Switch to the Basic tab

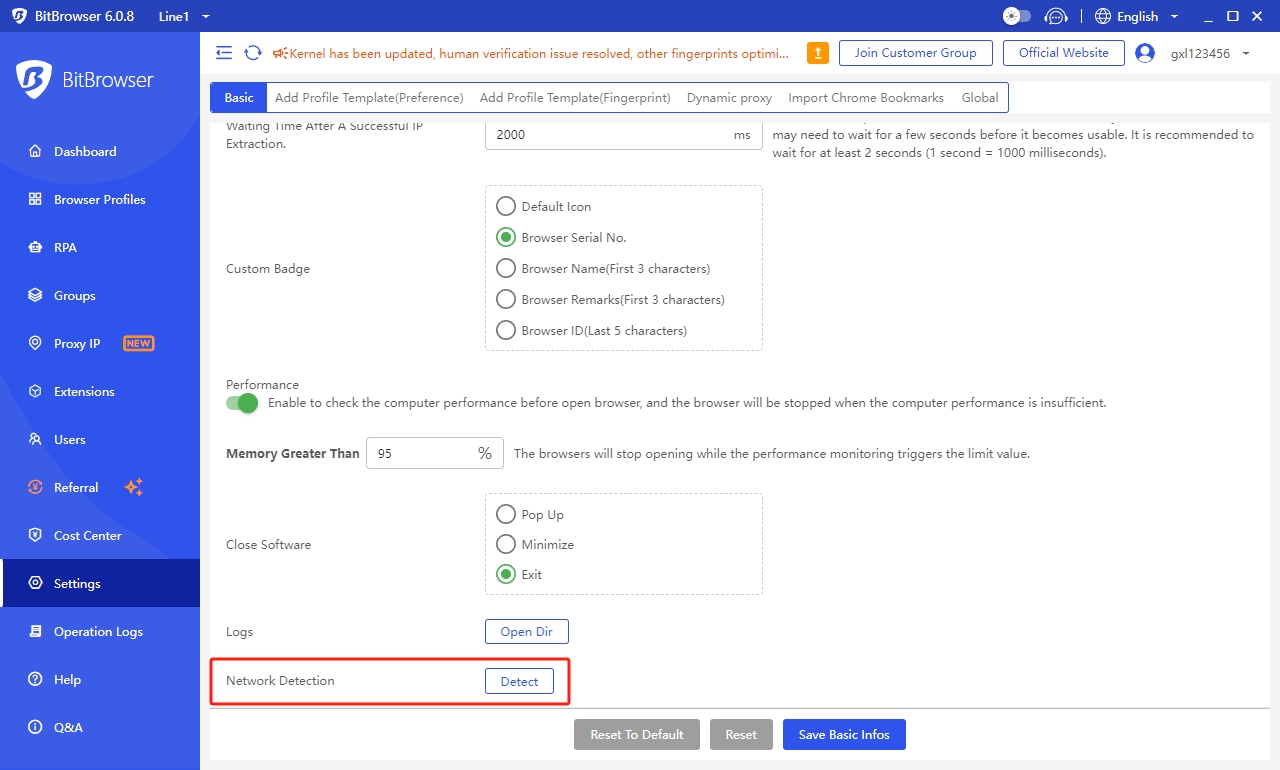click(x=239, y=98)
